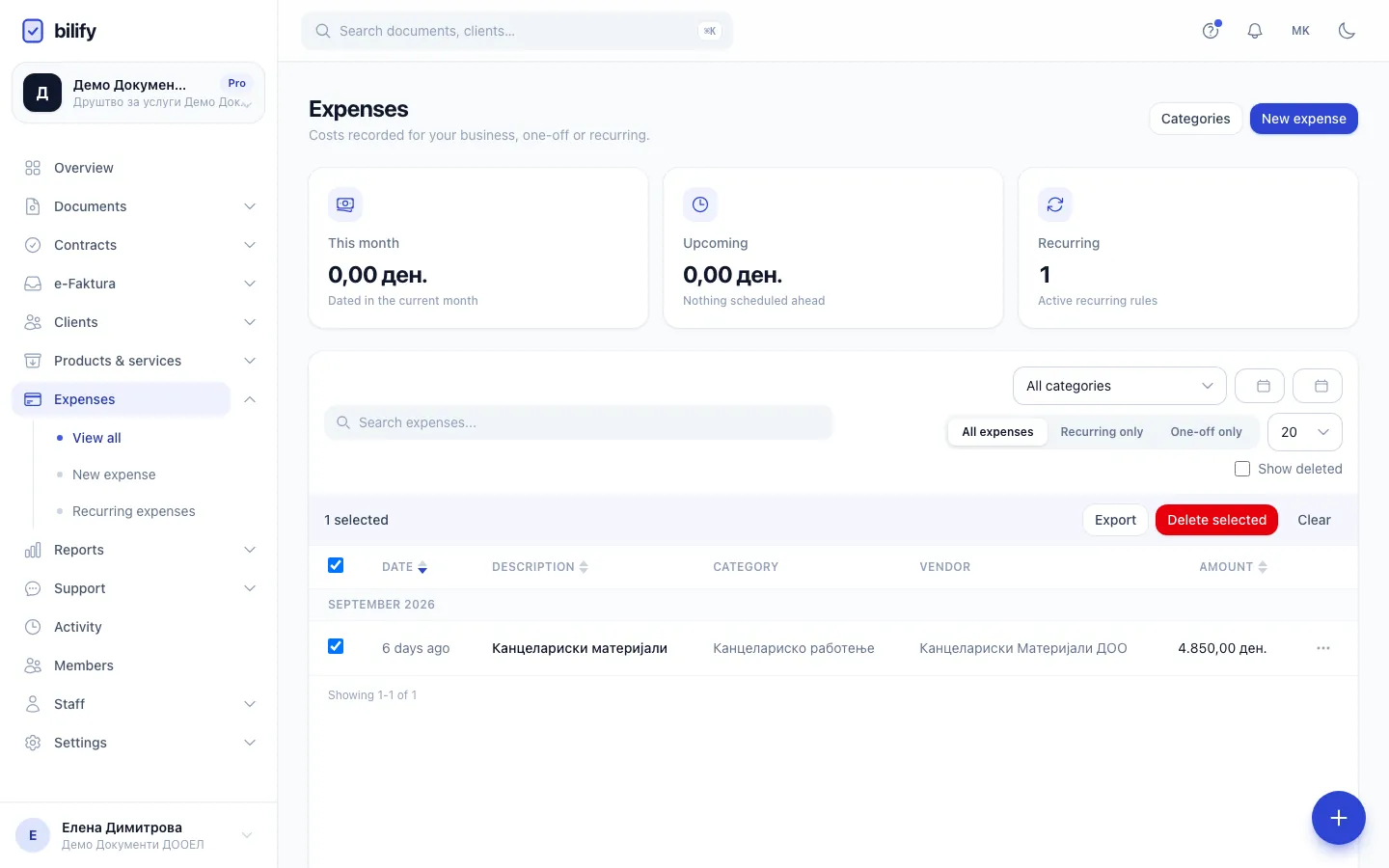
Task: Open MK user avatar menu
Action: 1300,31
